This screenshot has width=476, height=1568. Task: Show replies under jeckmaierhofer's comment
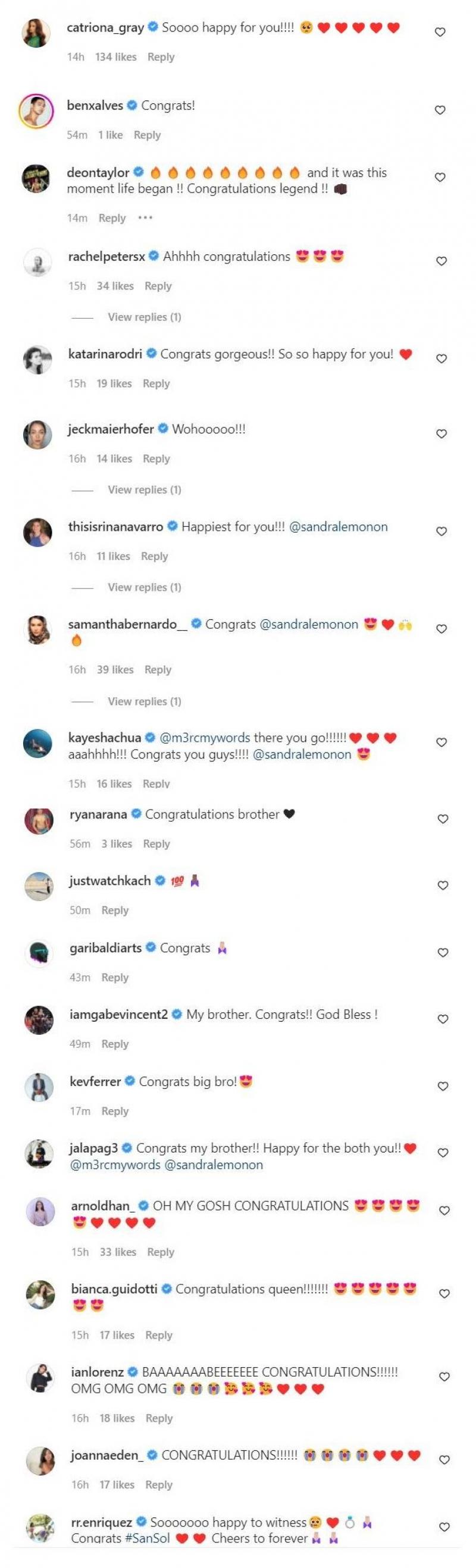click(145, 490)
